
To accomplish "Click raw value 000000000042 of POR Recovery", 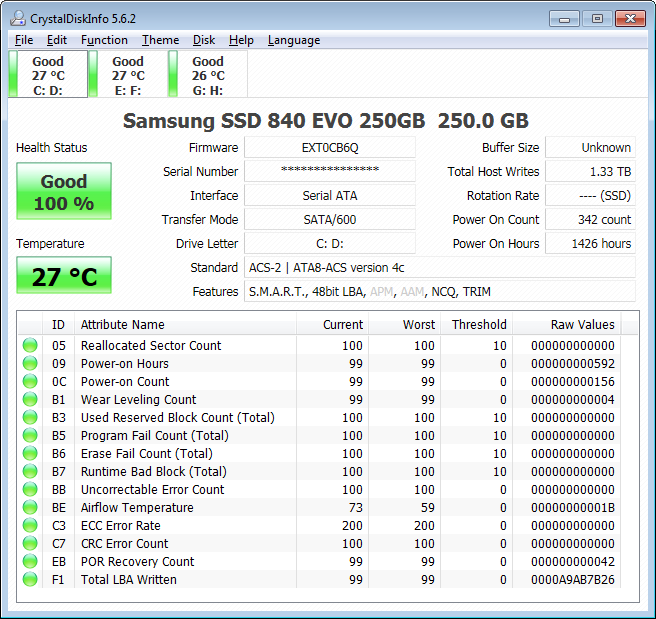I will (x=572, y=561).
